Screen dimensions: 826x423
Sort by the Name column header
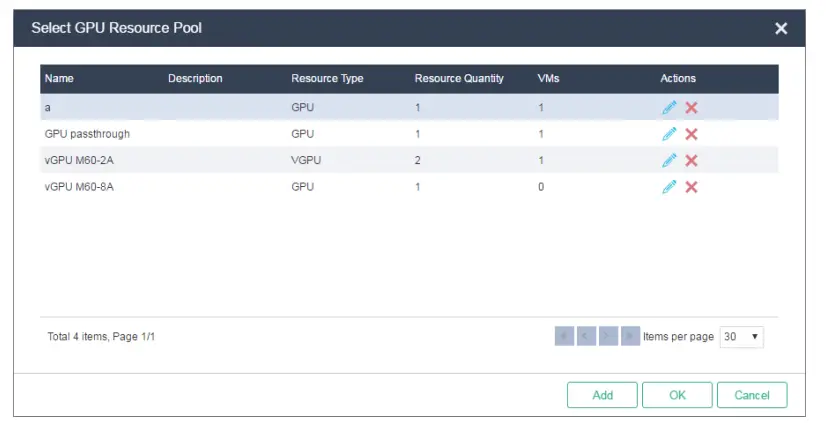59,78
